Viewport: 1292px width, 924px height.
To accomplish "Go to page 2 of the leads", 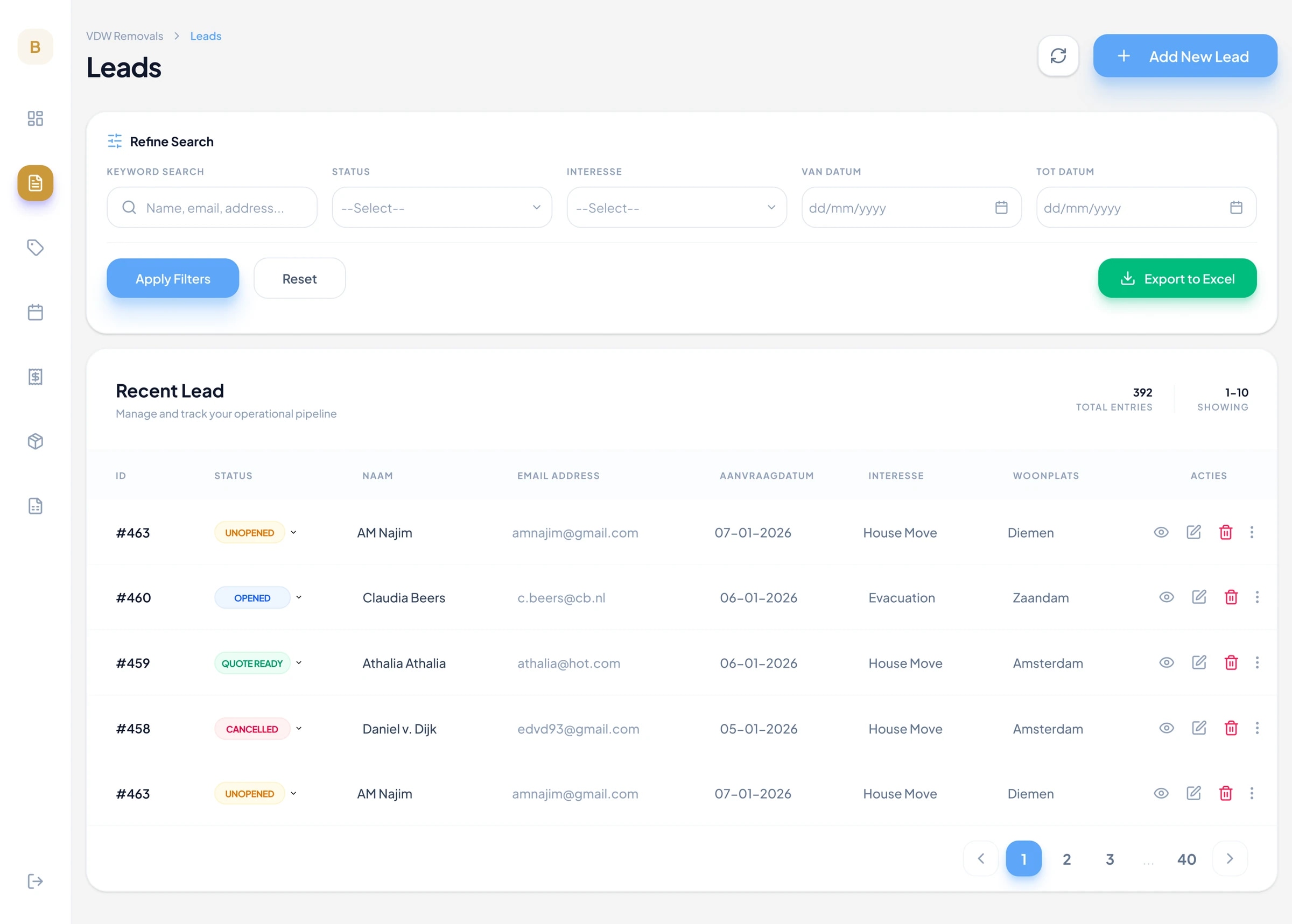I will click(1066, 858).
